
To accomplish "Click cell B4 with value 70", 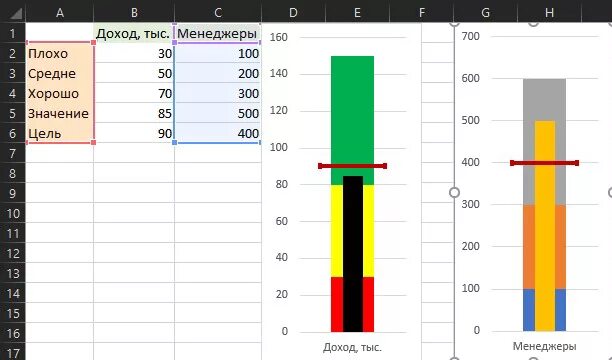I will click(x=134, y=93).
